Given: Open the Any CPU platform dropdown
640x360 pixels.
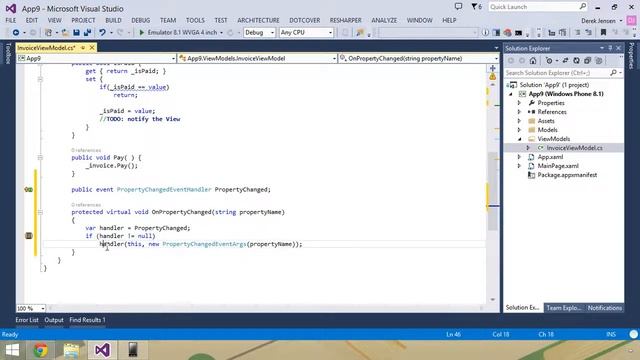Looking at the screenshot, I should point(306,32).
